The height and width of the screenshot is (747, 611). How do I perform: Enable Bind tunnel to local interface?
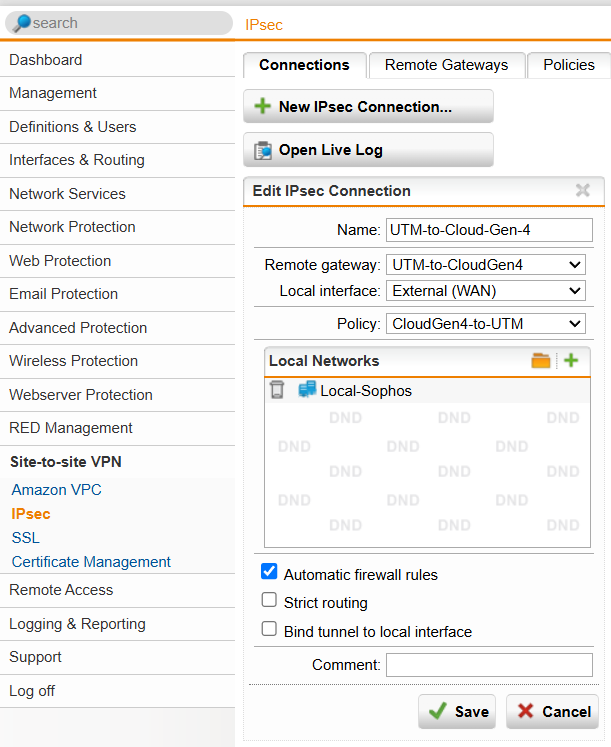tap(269, 630)
